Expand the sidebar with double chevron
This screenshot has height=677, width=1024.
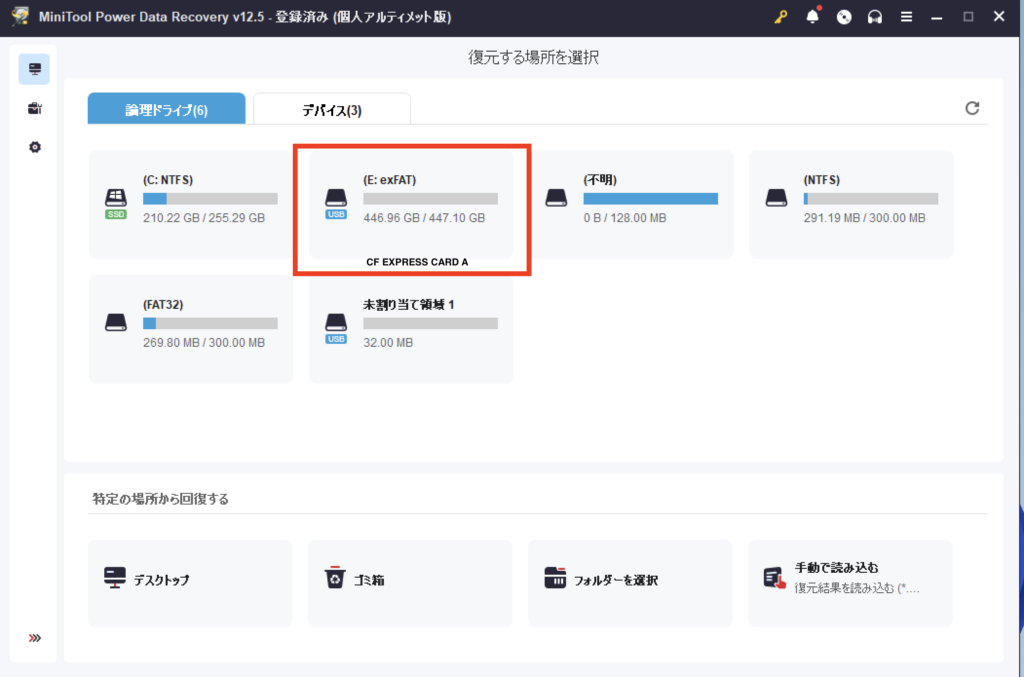35,638
